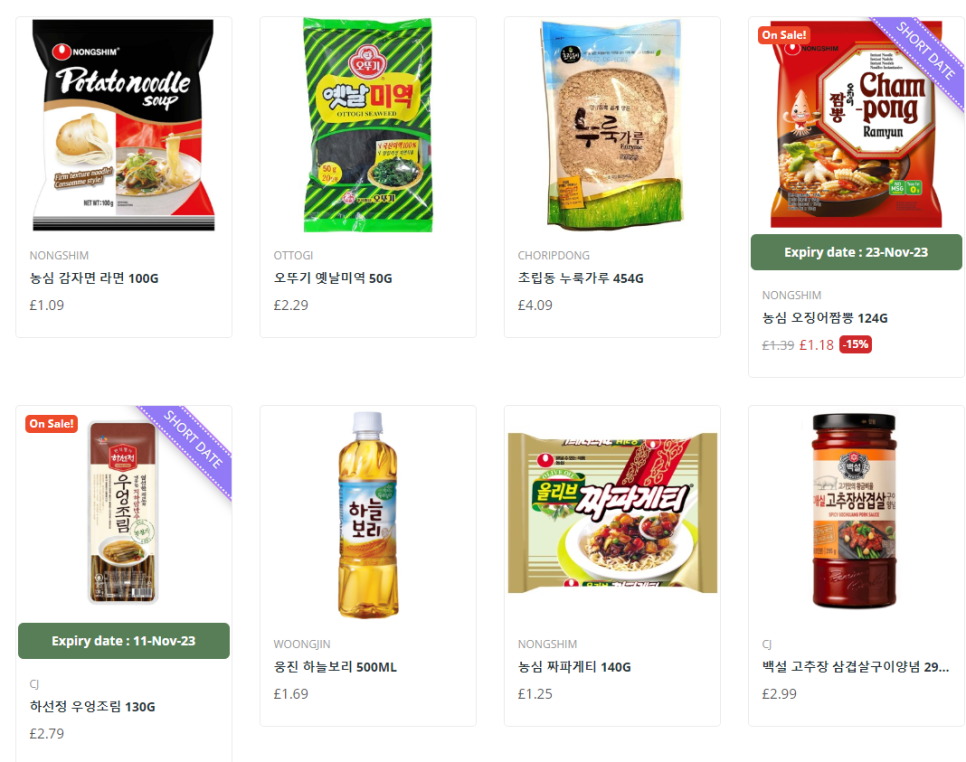
Task: Open the Nongshim Potato noodle soup image
Action: [123, 126]
